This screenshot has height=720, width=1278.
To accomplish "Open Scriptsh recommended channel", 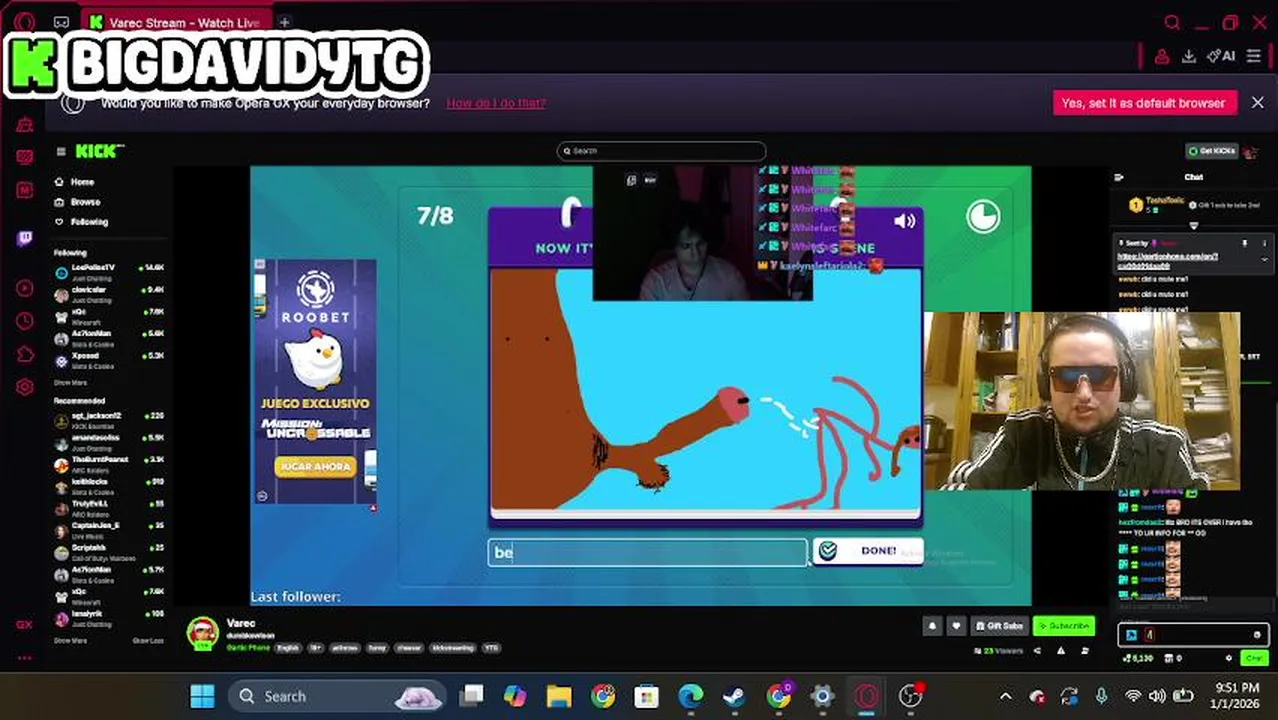I will (109, 551).
